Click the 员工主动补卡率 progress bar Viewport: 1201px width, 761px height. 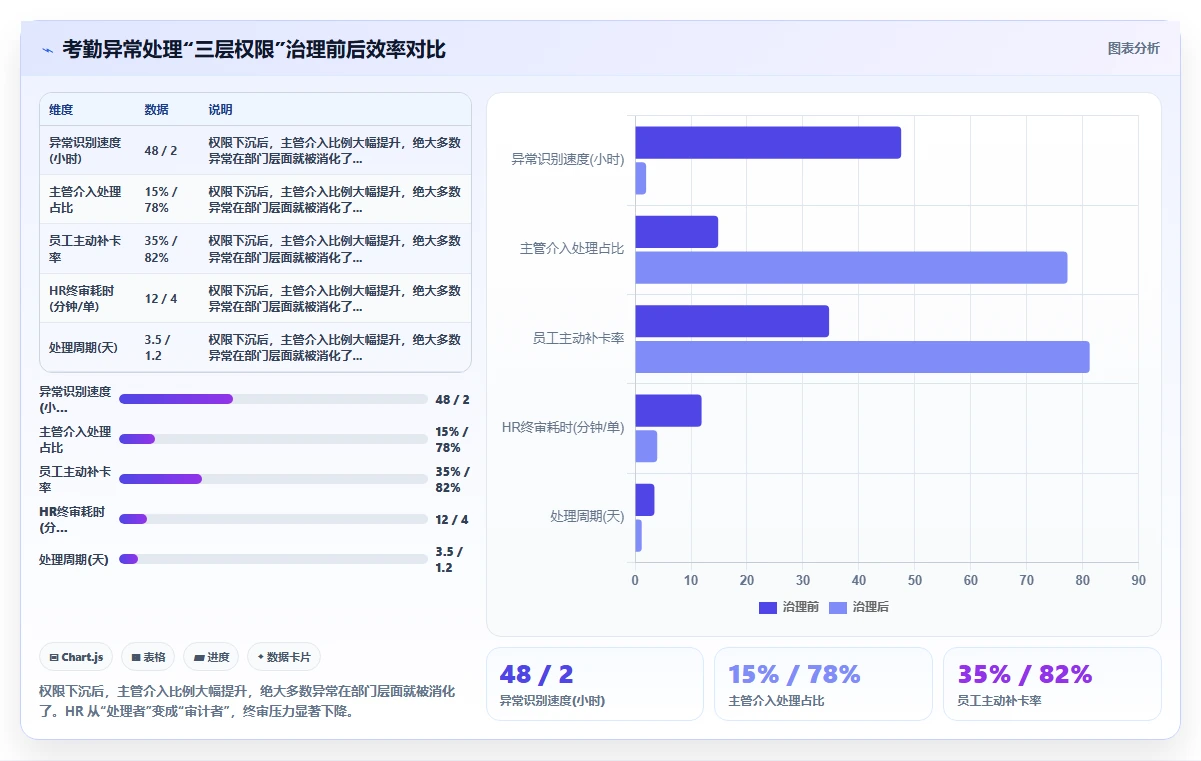273,479
